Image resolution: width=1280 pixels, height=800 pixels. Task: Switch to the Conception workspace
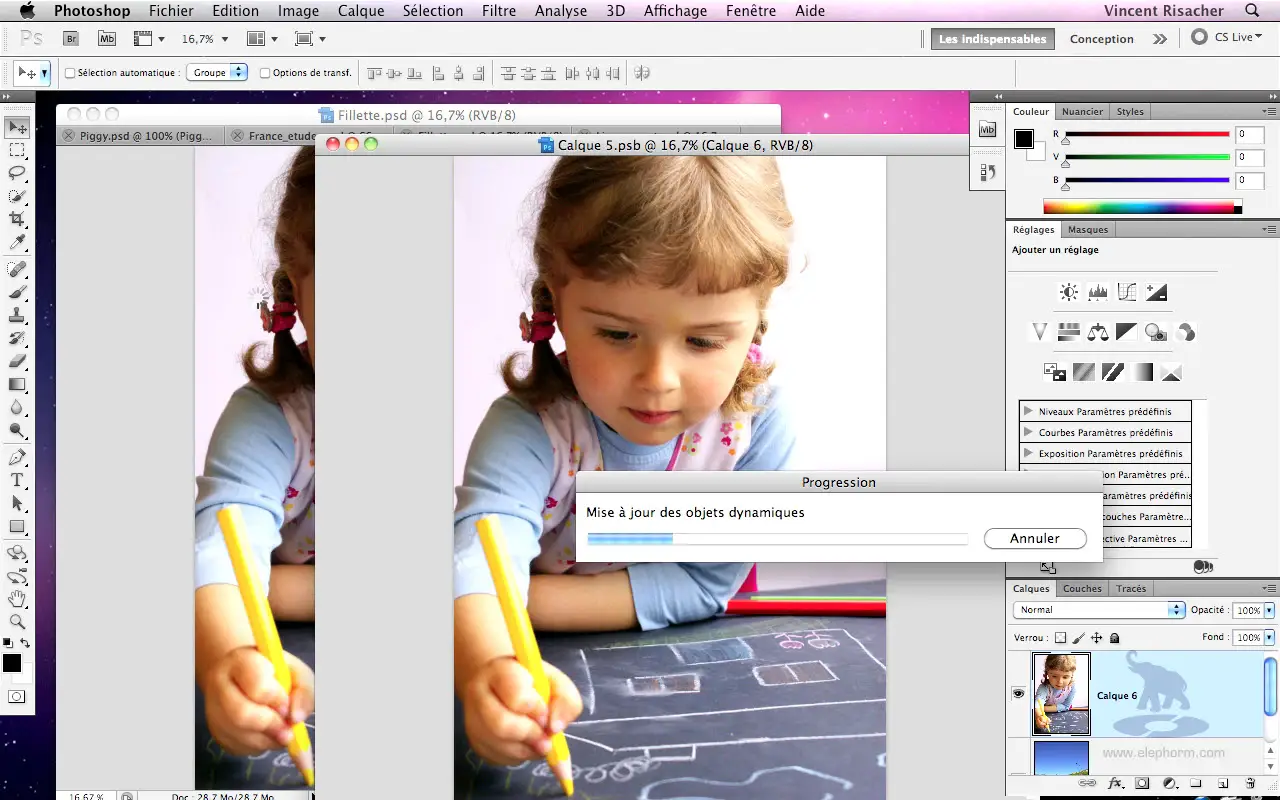pos(1102,39)
